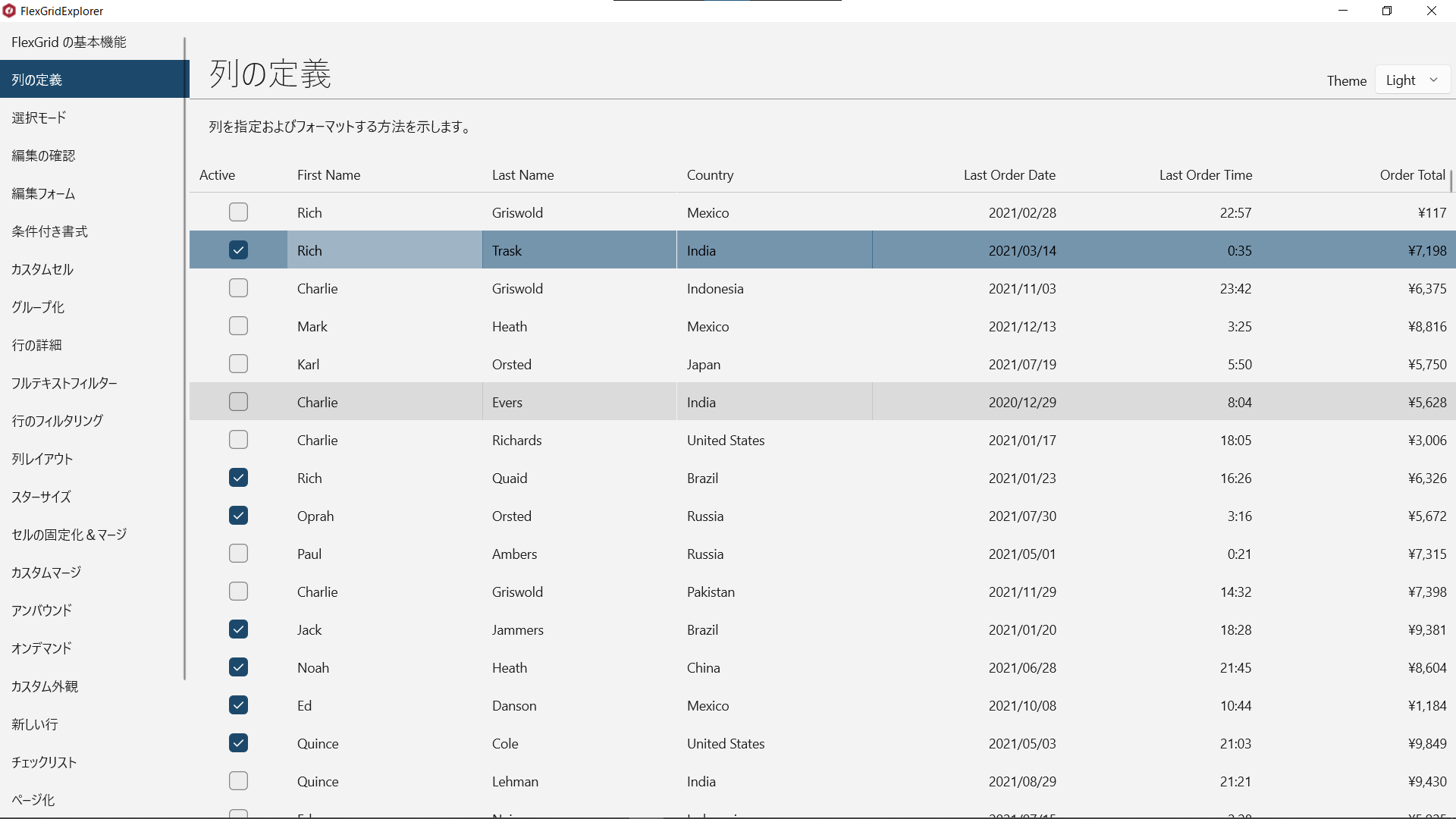1456x819 pixels.
Task: Click the Active column header
Action: point(238,174)
